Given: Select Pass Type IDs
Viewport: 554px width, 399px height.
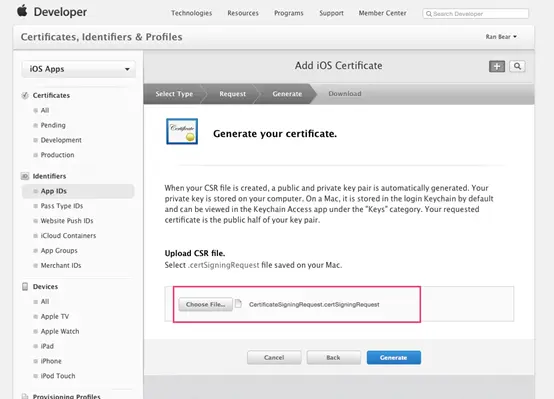Looking at the screenshot, I should click(x=62, y=206).
